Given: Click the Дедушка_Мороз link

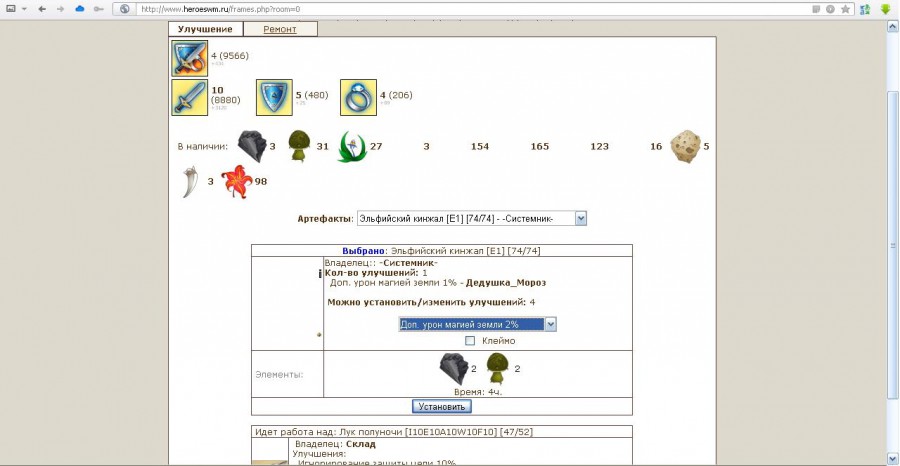Looking at the screenshot, I should coord(506,283).
